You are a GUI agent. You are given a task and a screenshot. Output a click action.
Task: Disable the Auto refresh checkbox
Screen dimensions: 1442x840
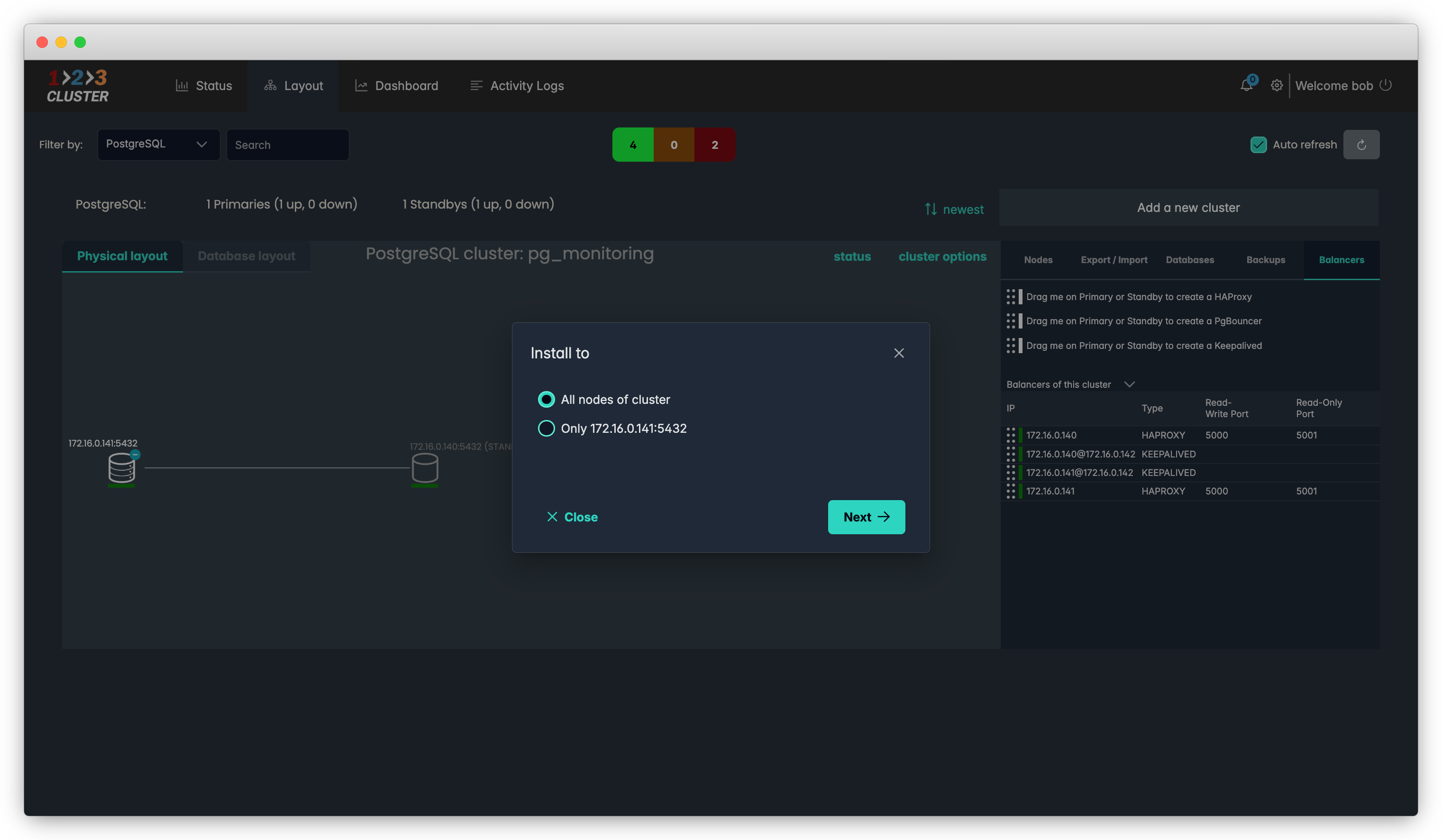1259,145
